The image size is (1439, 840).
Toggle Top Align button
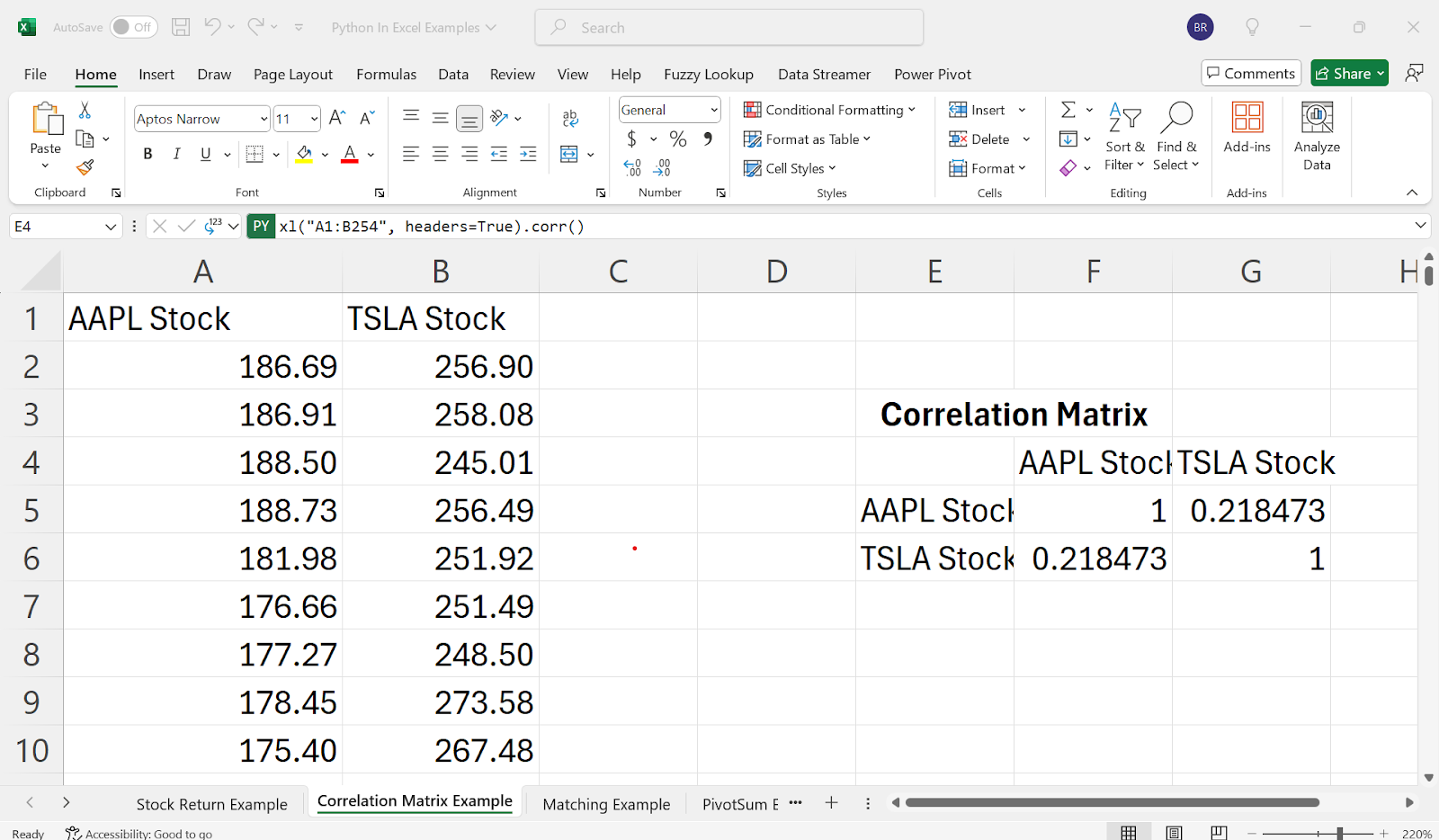coord(411,118)
